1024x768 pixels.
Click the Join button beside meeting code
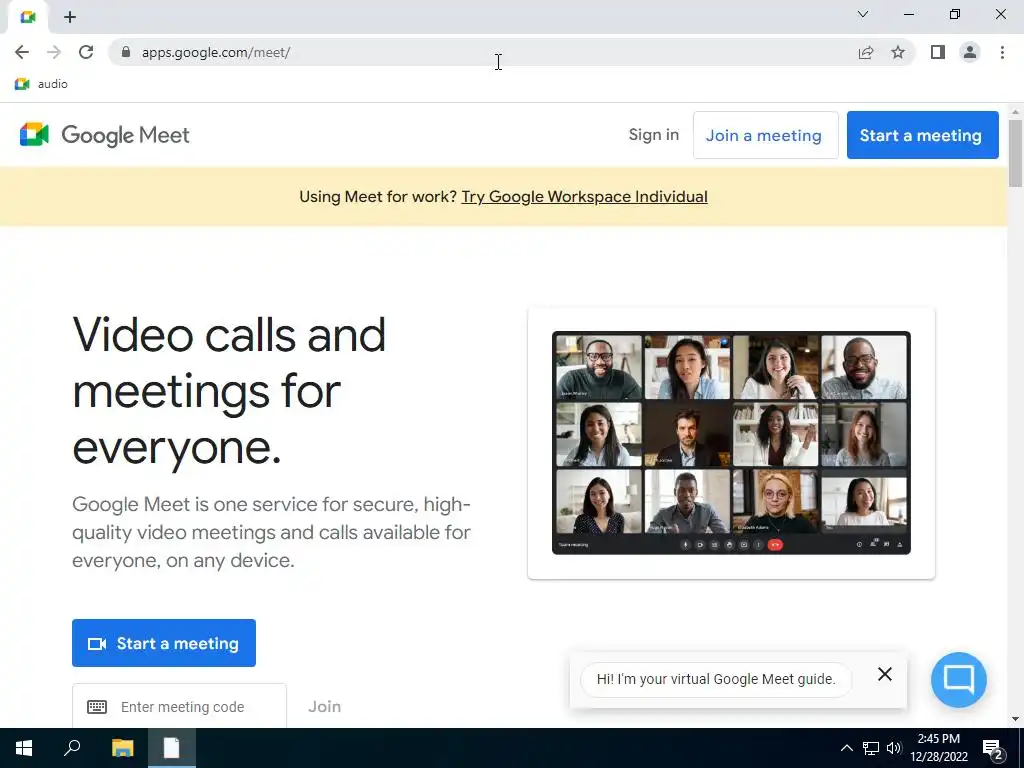(x=325, y=707)
